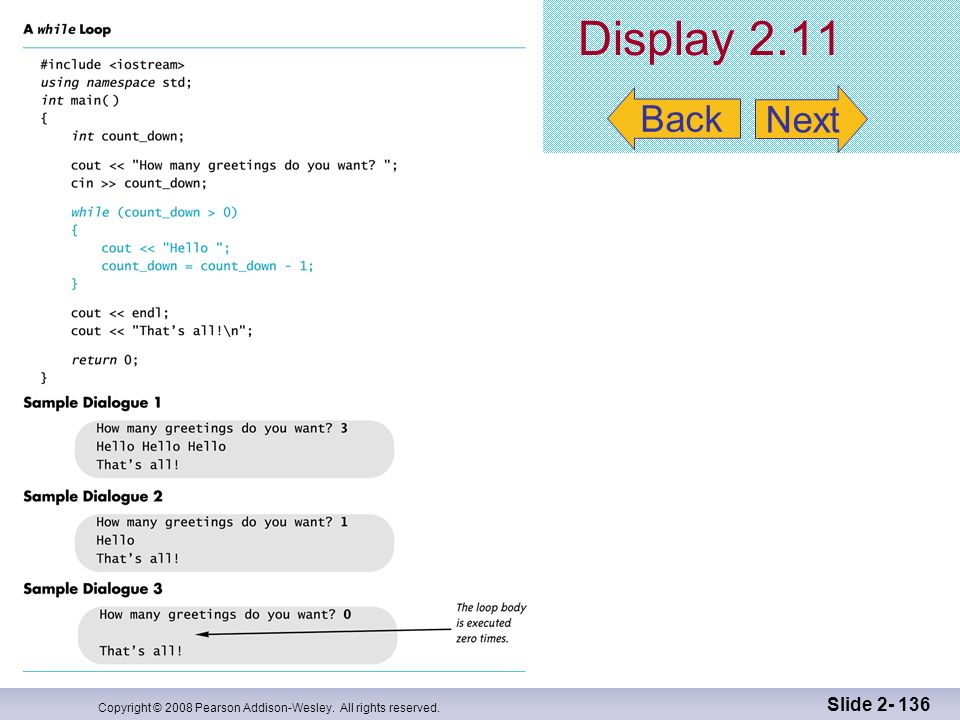Image resolution: width=960 pixels, height=720 pixels.
Task: Click the 'The loop body is executed zero times' note
Action: 491,623
